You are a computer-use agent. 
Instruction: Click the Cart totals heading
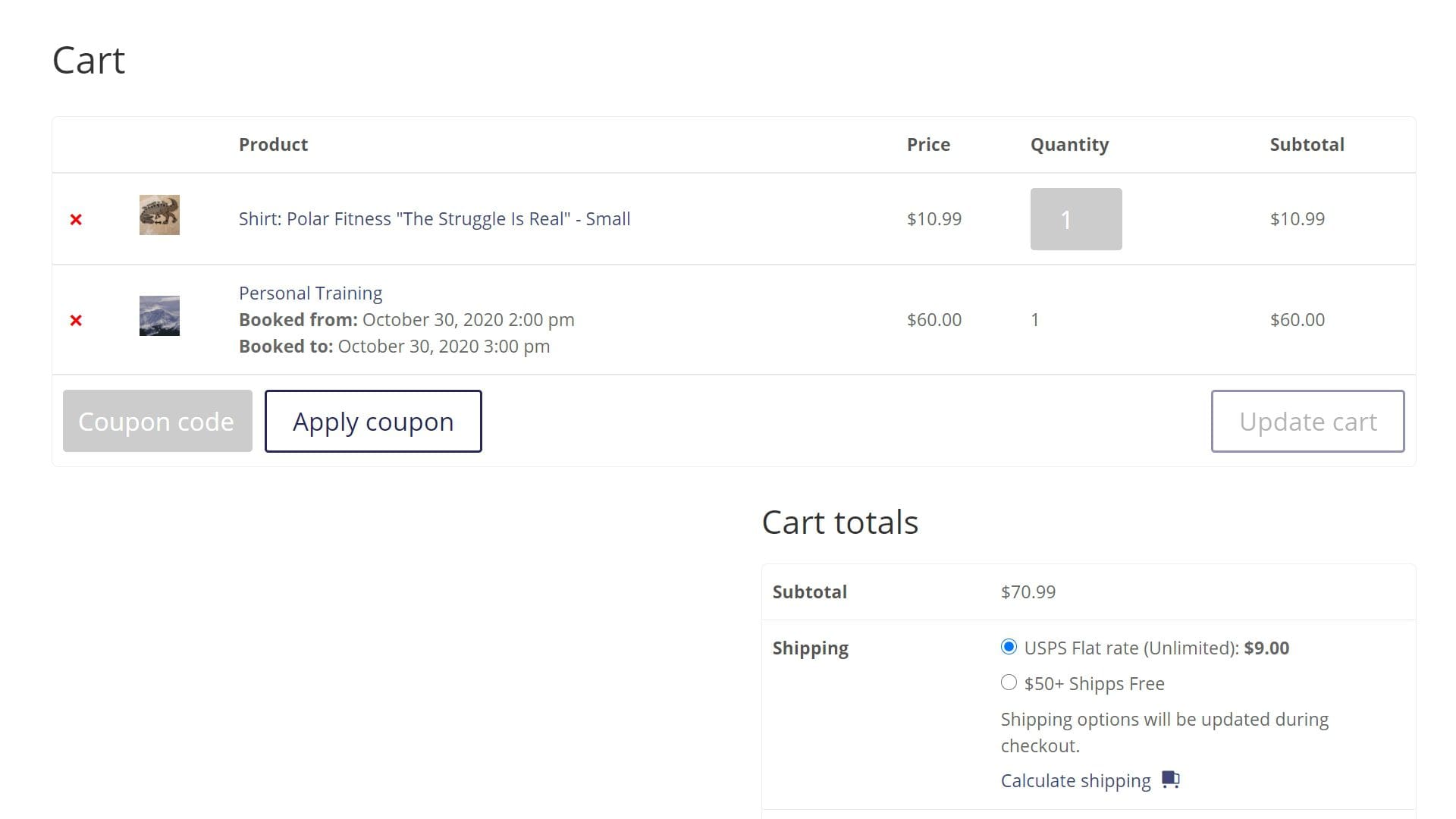pyautogui.click(x=839, y=522)
